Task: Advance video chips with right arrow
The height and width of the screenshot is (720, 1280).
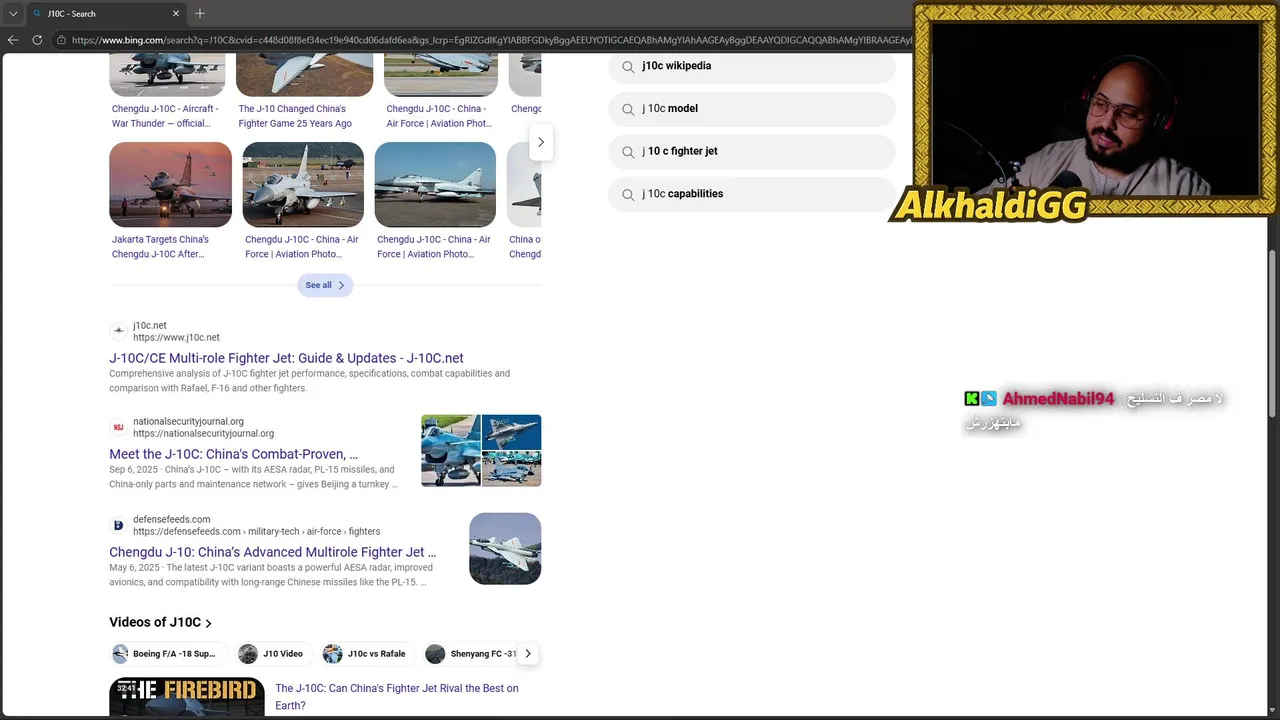Action: pos(528,654)
